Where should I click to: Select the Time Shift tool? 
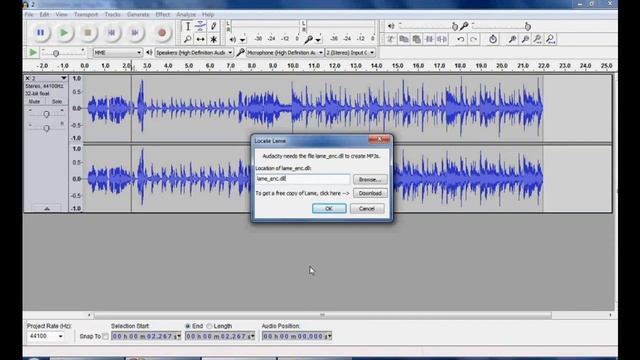[x=200, y=39]
